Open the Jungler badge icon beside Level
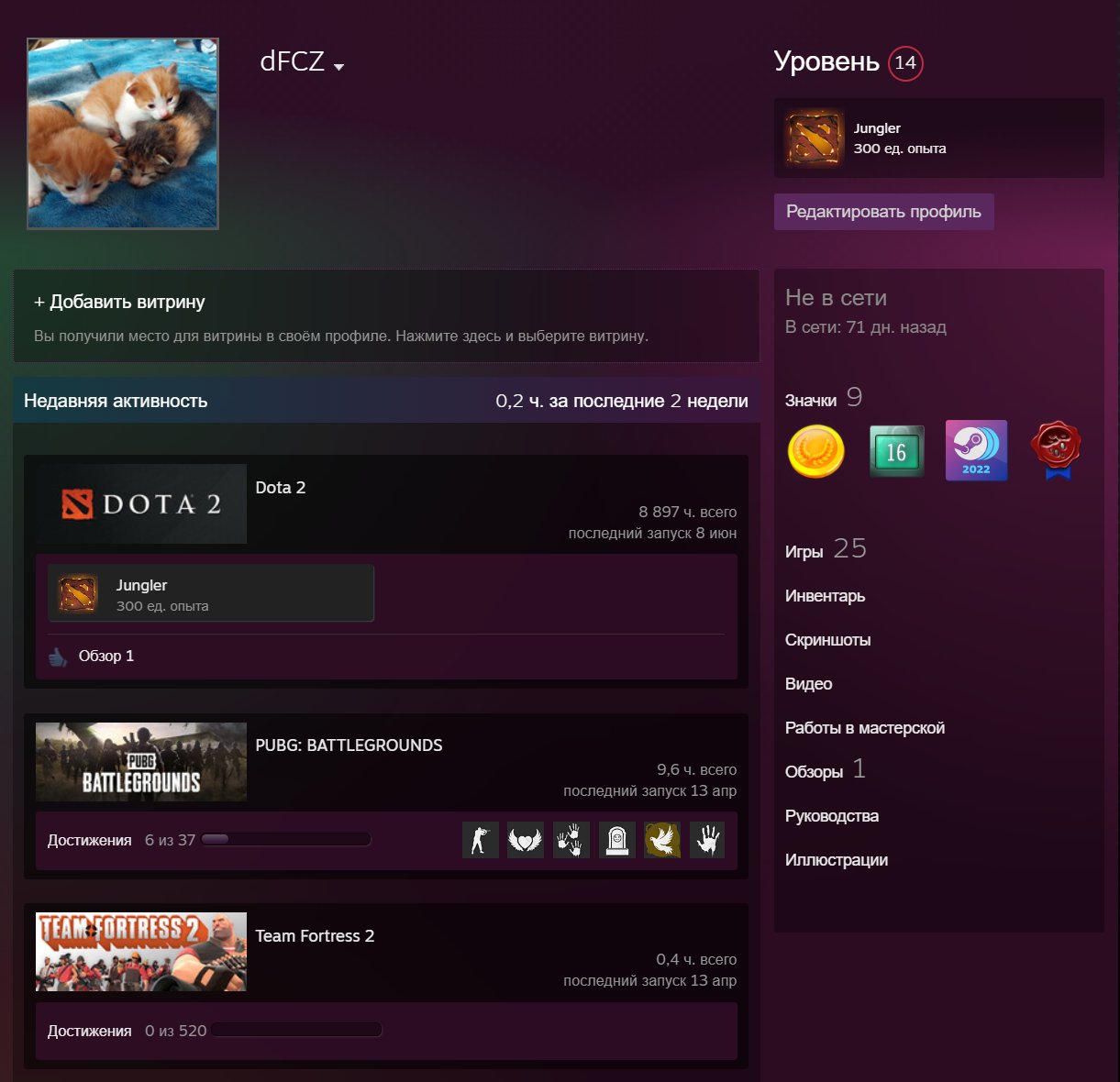The height and width of the screenshot is (1082, 1120). tap(814, 138)
